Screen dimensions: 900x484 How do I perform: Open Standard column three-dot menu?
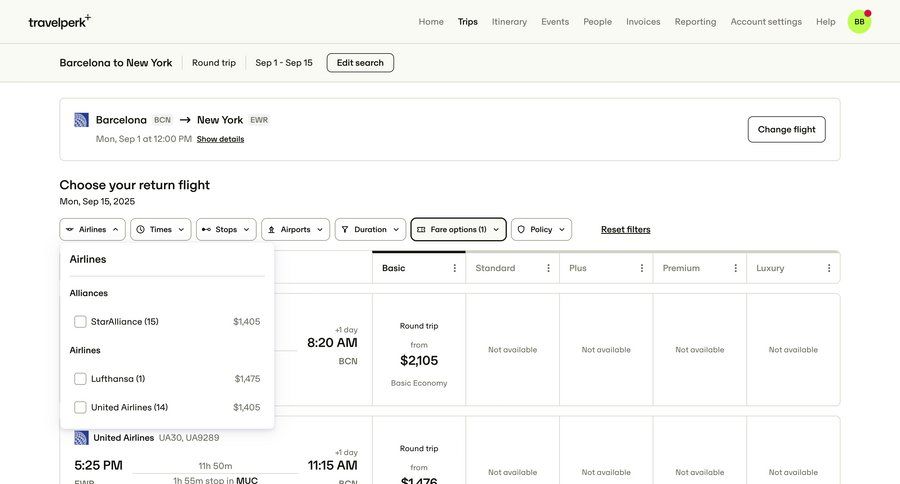pos(548,268)
